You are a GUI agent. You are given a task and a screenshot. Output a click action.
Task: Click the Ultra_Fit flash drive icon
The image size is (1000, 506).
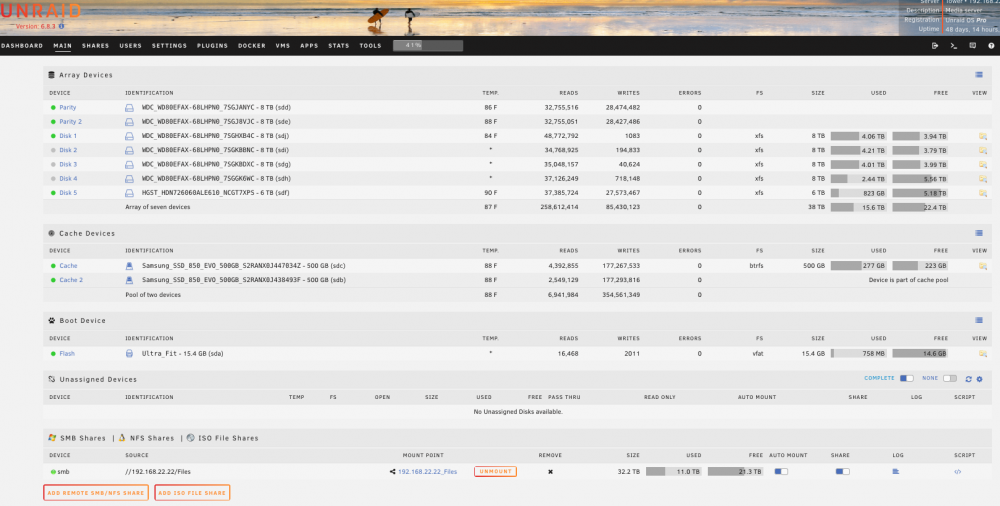coord(129,353)
